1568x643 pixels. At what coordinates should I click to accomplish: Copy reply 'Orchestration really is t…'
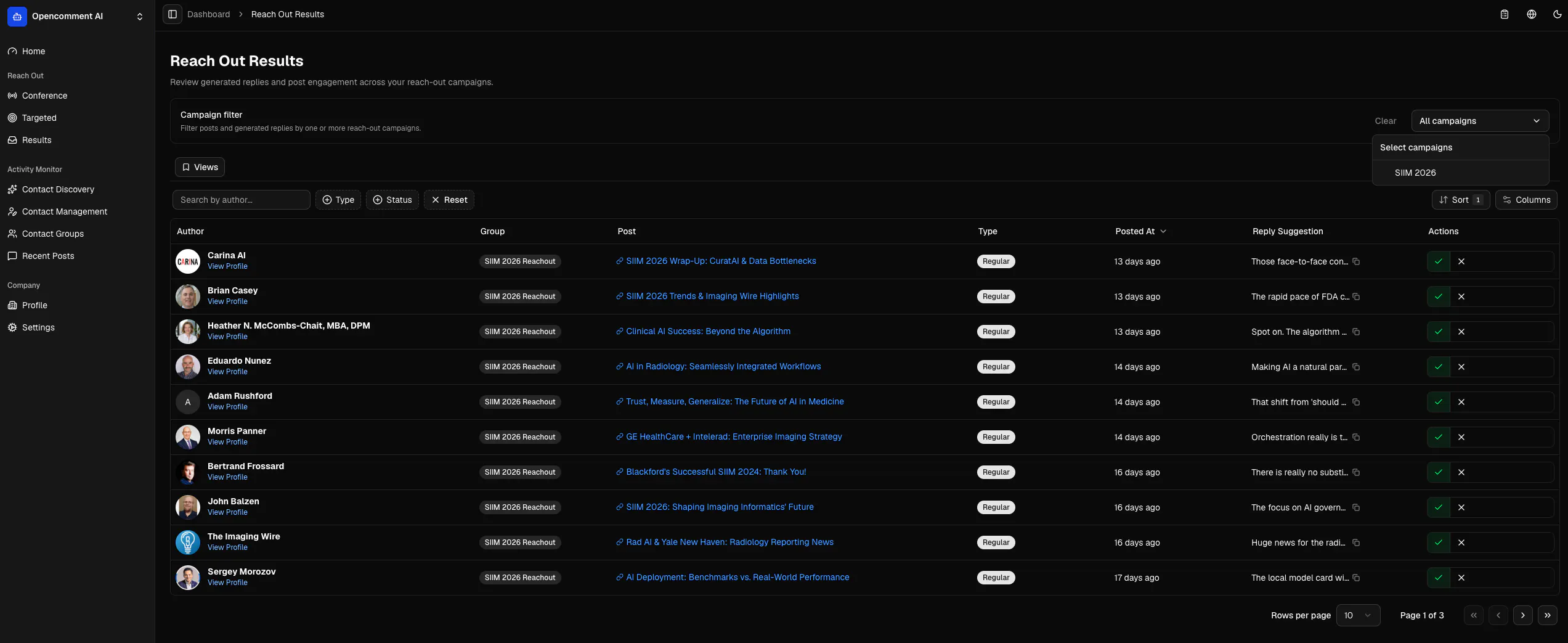click(1356, 437)
